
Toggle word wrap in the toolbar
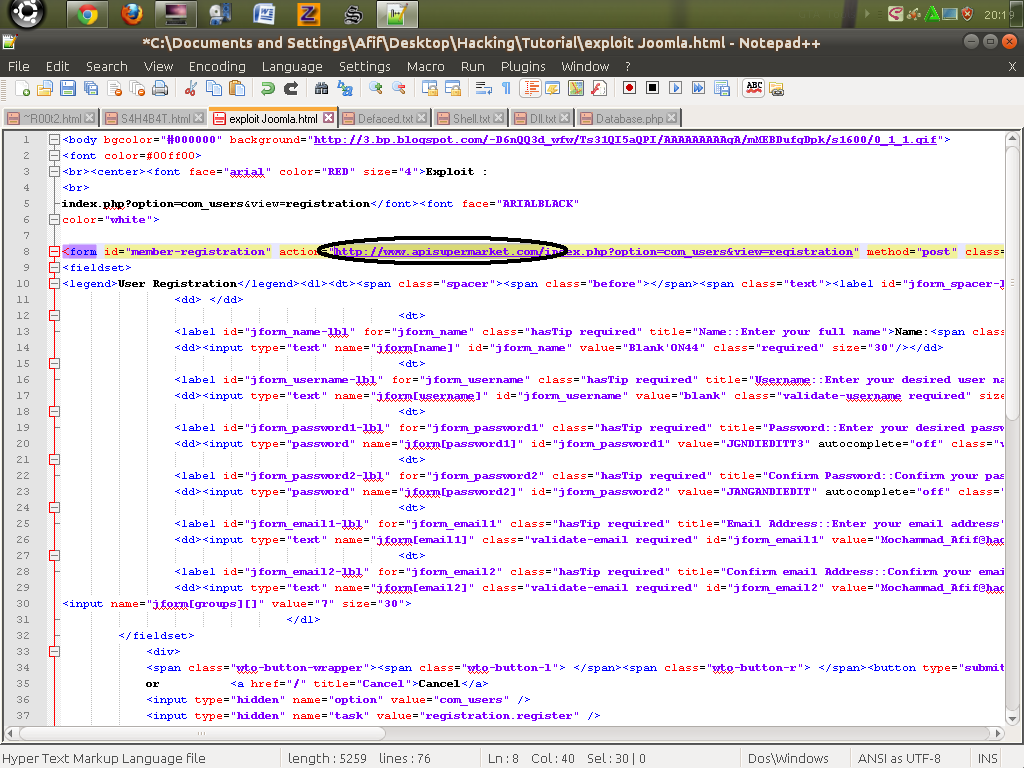pos(483,89)
